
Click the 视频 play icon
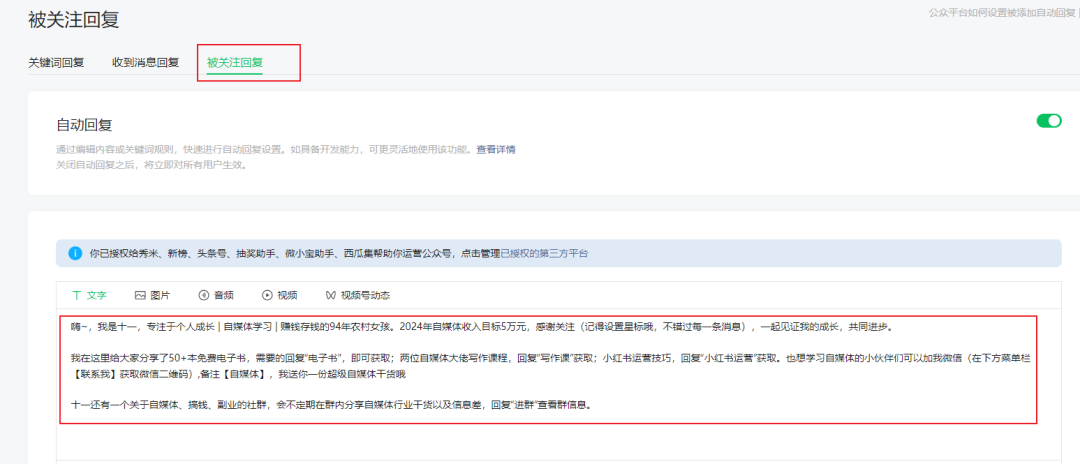click(x=267, y=295)
